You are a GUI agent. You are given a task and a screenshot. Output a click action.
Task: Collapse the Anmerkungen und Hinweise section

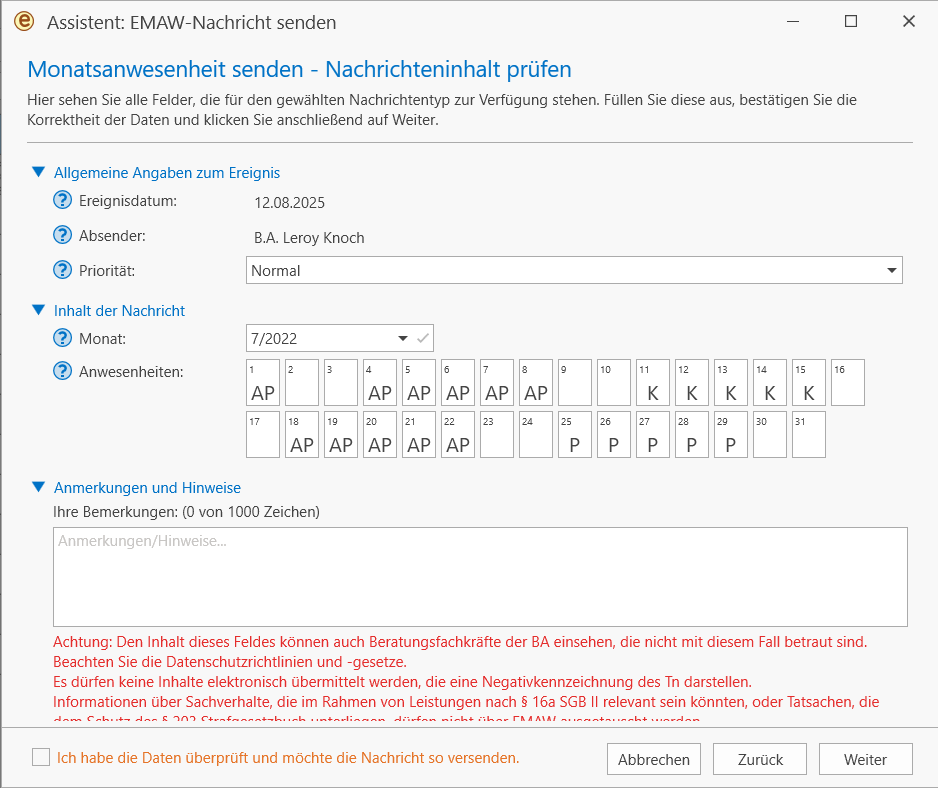[x=38, y=487]
